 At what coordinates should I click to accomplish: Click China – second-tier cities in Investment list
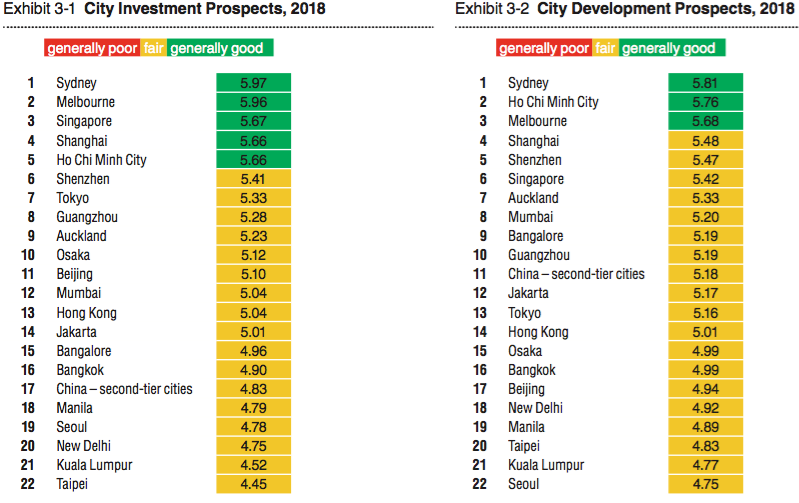click(x=124, y=389)
